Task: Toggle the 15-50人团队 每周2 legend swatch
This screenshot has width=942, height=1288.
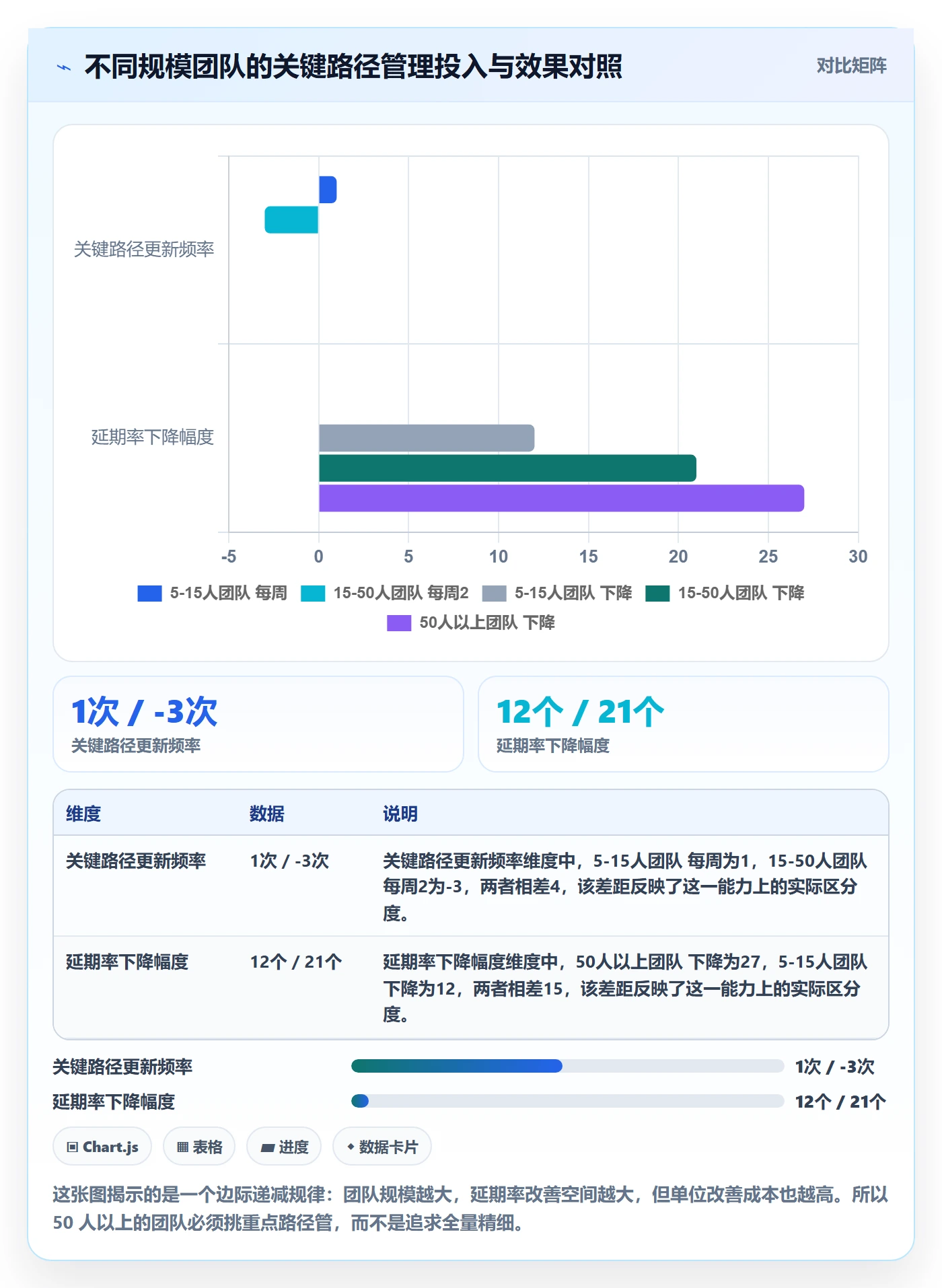Action: click(313, 593)
